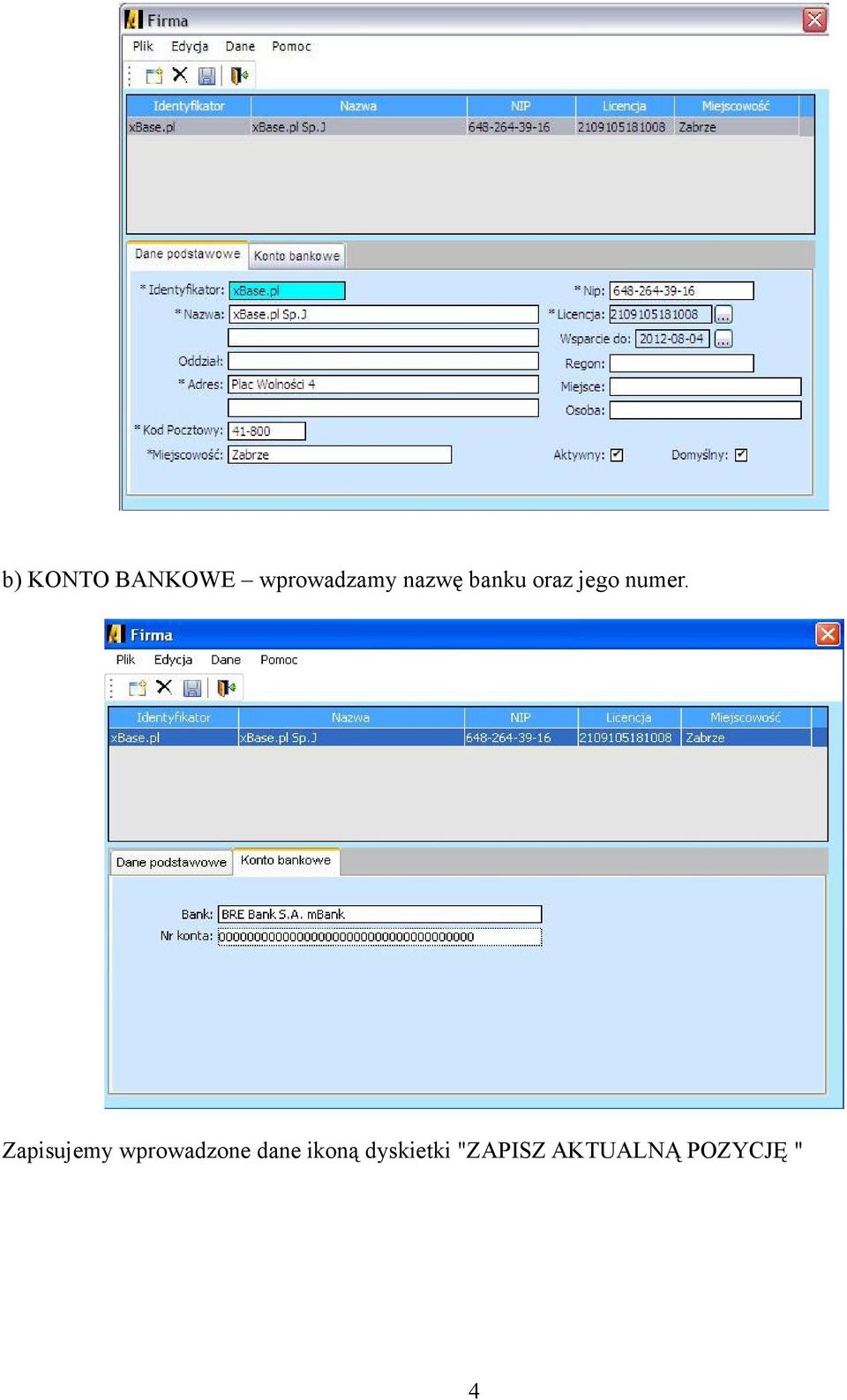Viewport: 847px width, 1400px height.
Task: Click the Bank field with BRE Bank S.A. mBank
Action: [x=379, y=915]
